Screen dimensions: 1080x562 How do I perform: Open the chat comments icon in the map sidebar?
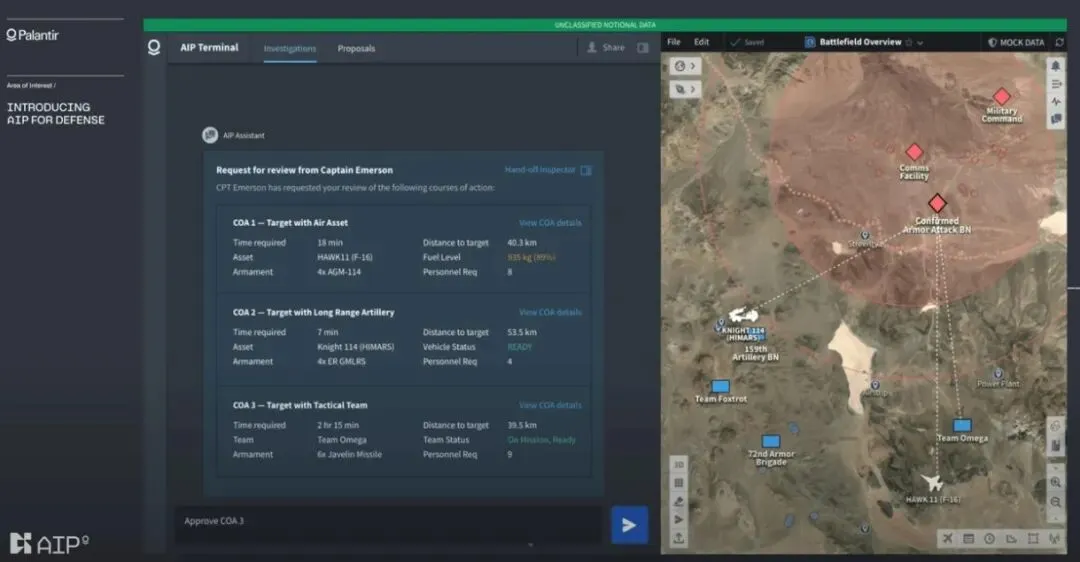pyautogui.click(x=1055, y=119)
